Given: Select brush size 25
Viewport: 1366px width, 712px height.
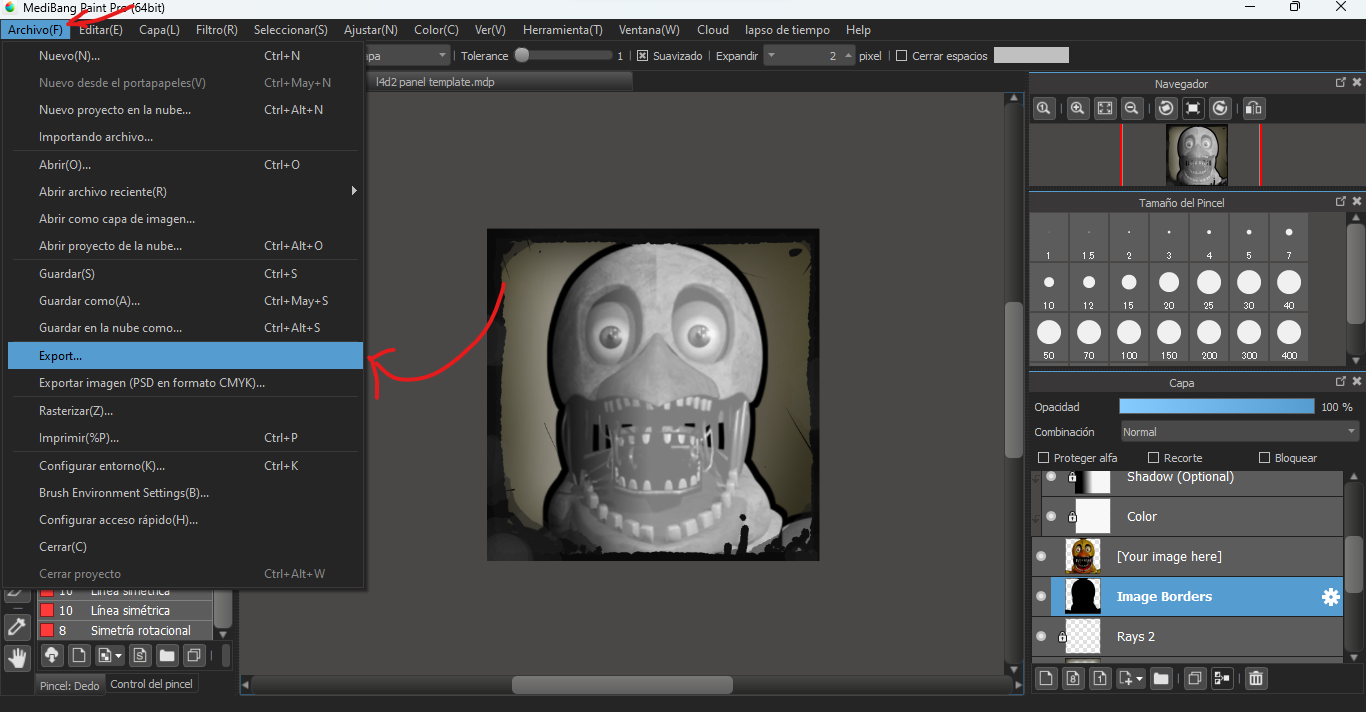Looking at the screenshot, I should pos(1209,288).
